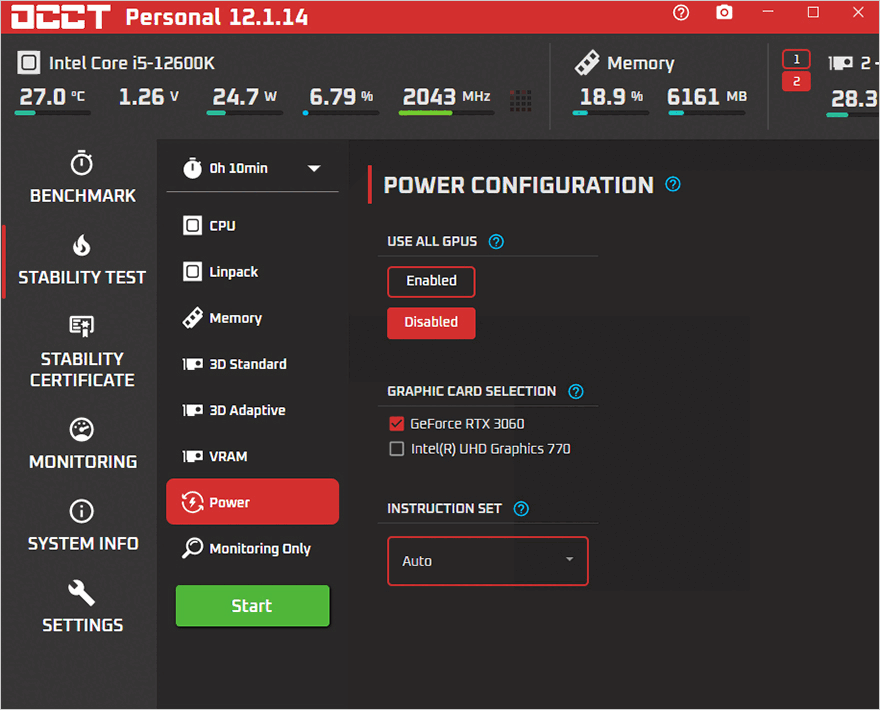Click the Intel(R) UHD Graphics 770 label
880x710 pixels.
pos(491,449)
